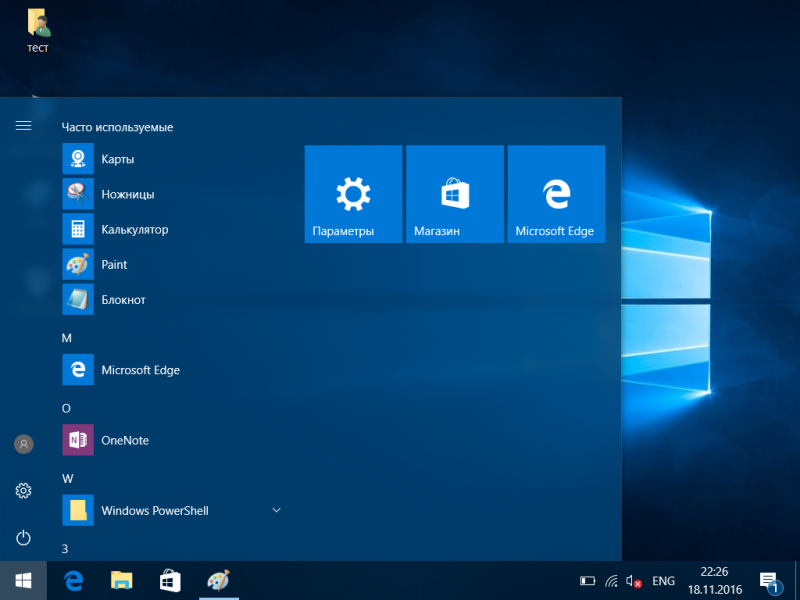Click the З section header
Viewport: 800px width, 600px height.
tap(65, 549)
